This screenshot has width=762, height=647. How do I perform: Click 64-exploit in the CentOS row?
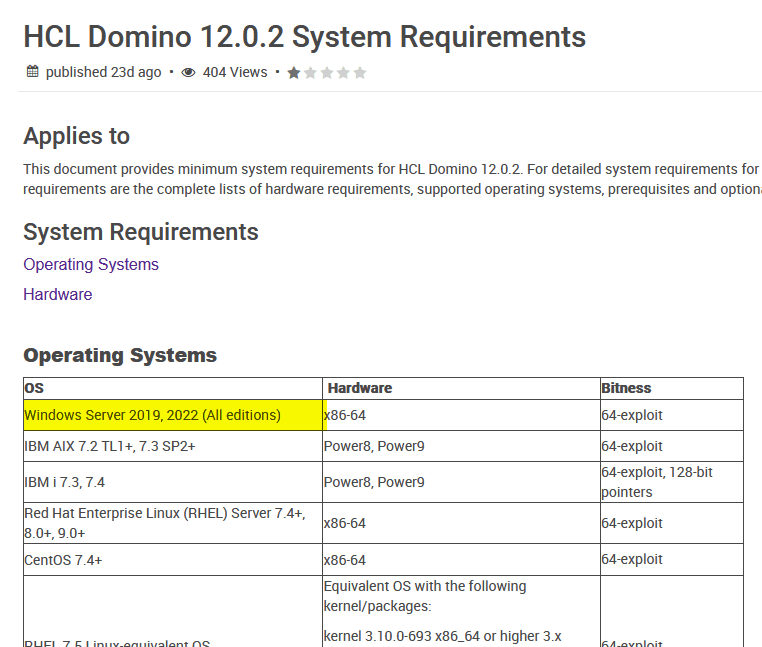632,560
